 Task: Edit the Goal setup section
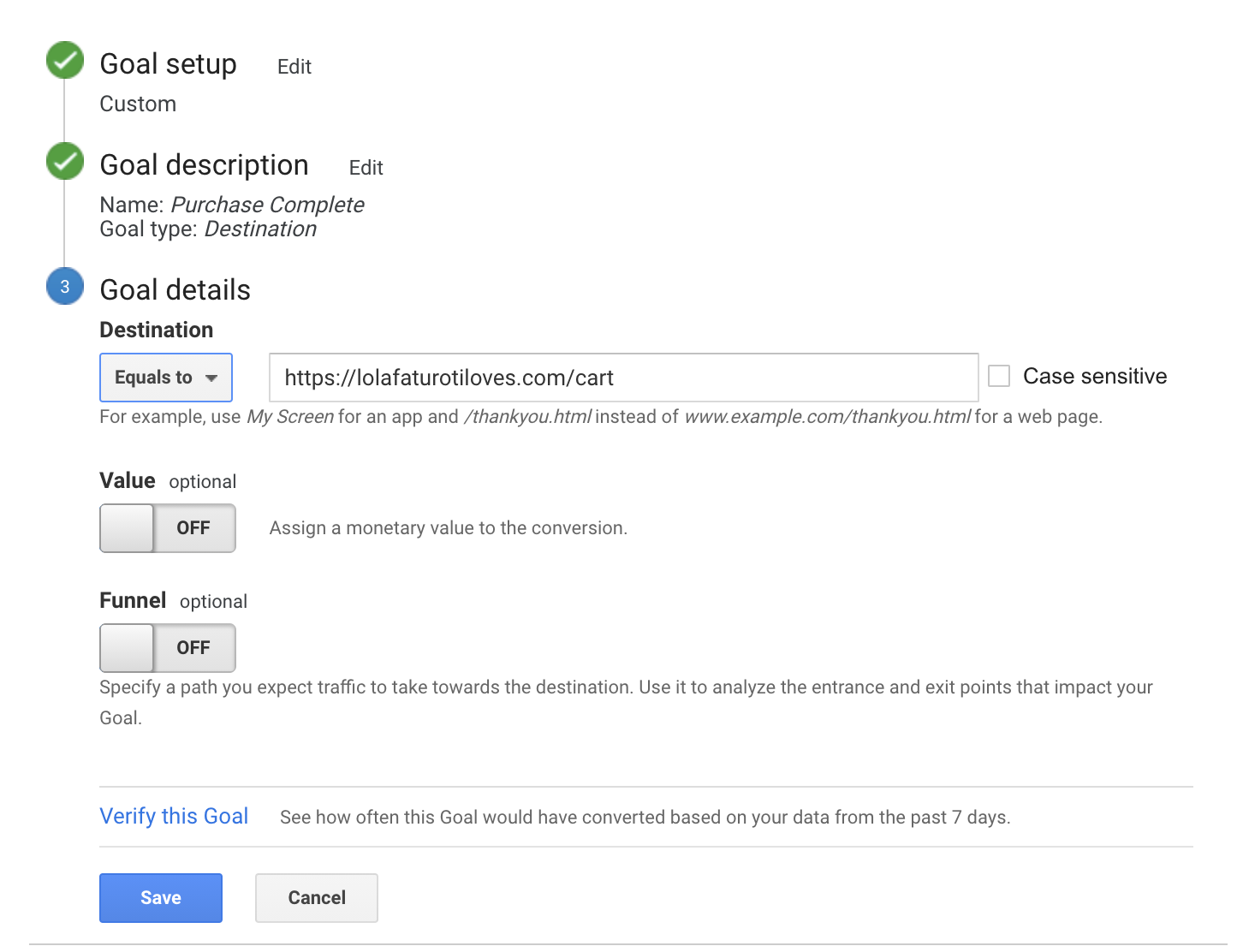294,67
